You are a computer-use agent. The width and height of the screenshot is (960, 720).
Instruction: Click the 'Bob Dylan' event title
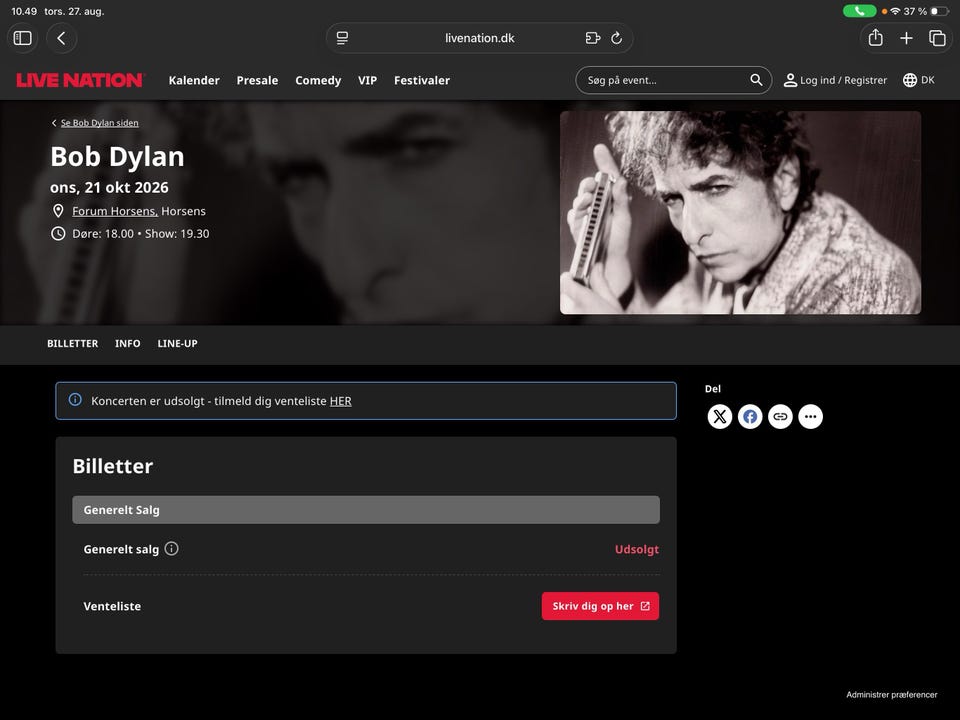(x=117, y=157)
